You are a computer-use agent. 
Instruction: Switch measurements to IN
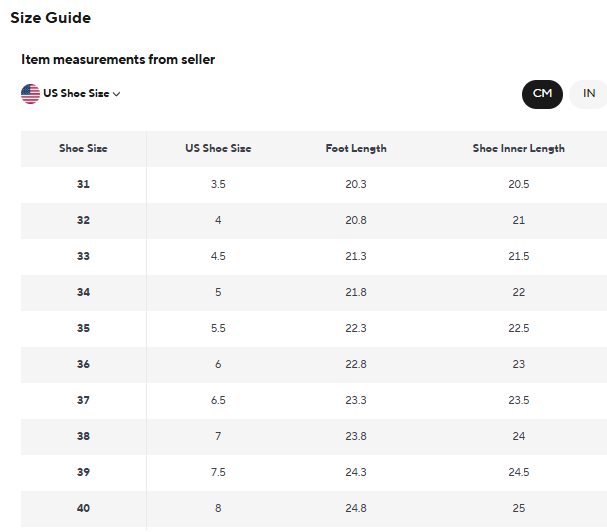(x=589, y=94)
